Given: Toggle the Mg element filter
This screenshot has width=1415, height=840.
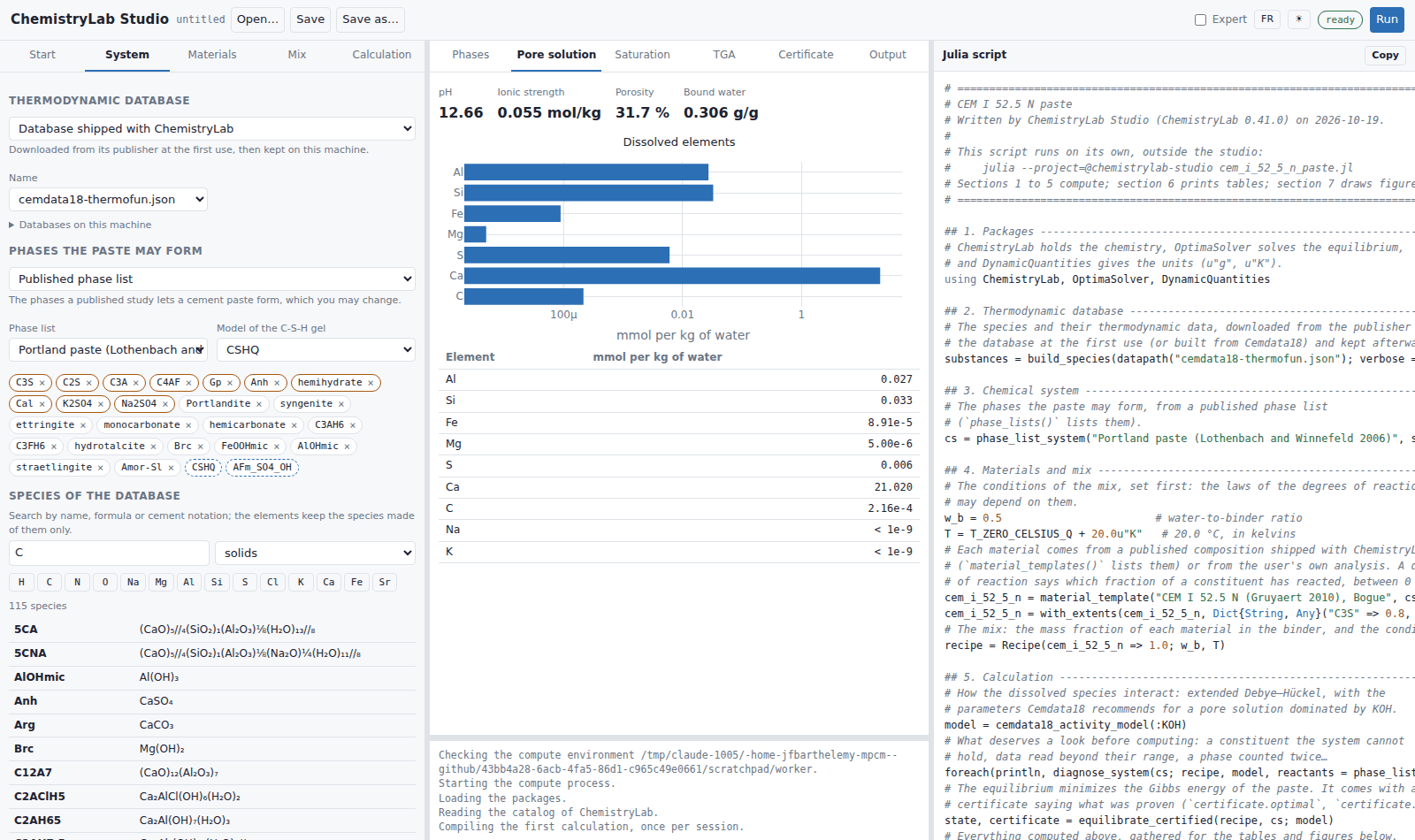Looking at the screenshot, I should [161, 582].
